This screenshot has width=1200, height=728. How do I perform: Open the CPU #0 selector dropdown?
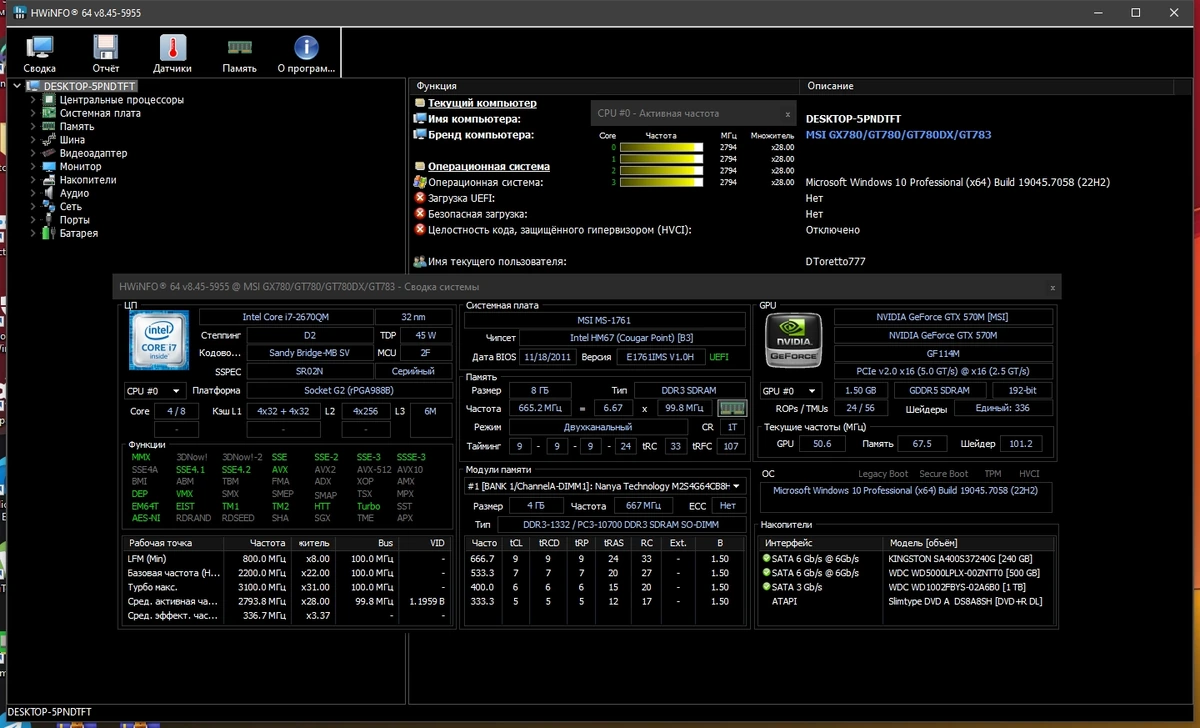tap(155, 390)
